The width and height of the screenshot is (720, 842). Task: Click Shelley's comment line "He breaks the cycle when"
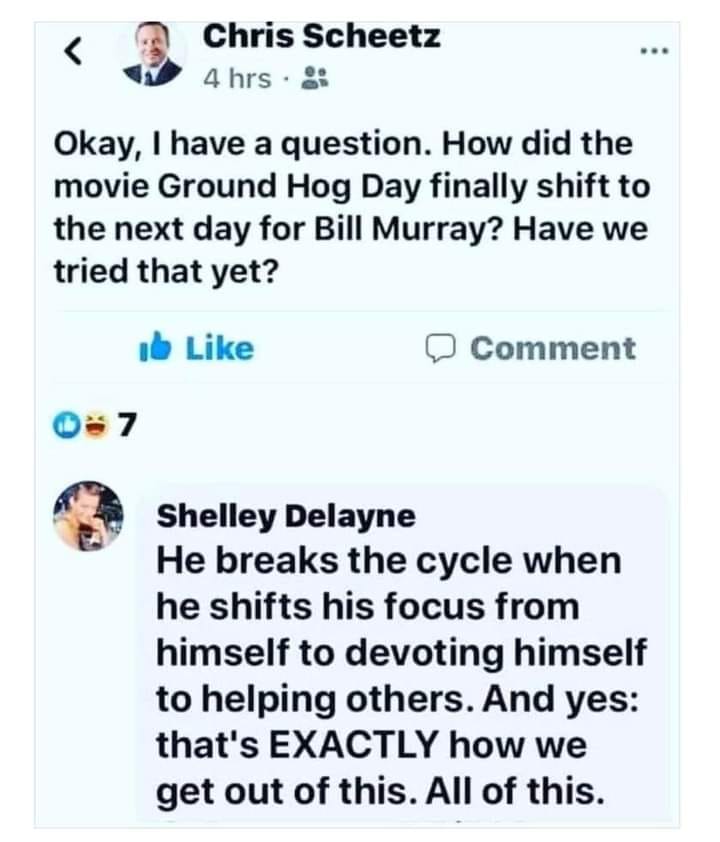(x=388, y=560)
